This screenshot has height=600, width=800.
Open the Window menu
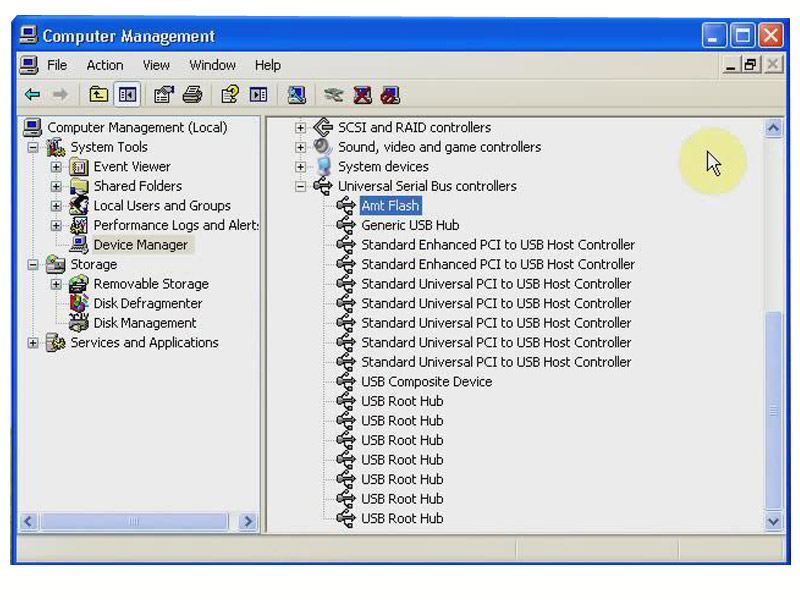[212, 65]
